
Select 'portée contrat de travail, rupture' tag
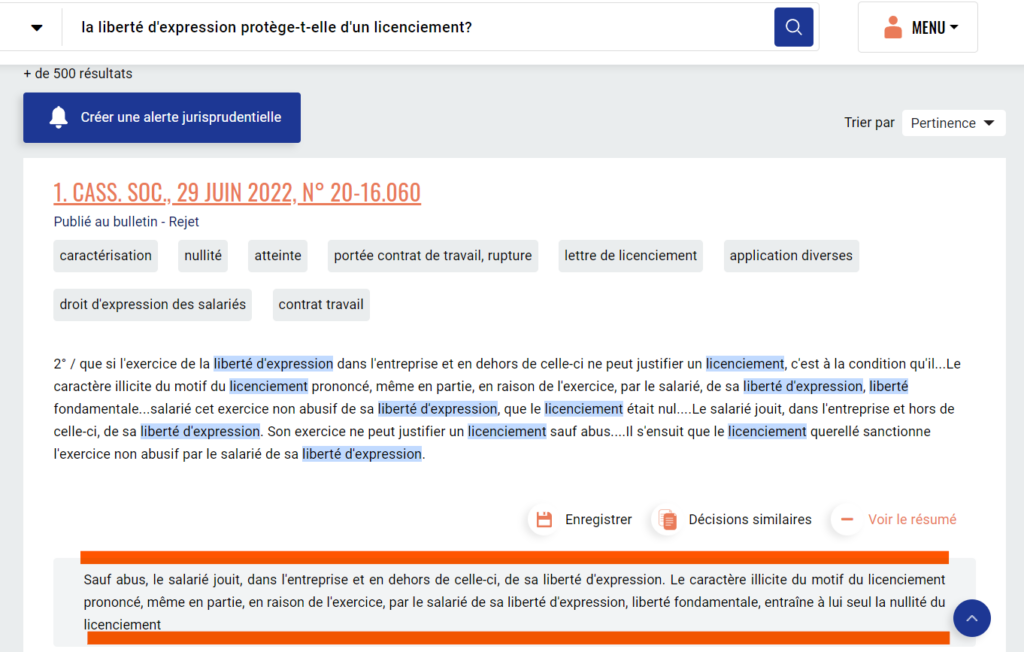pyautogui.click(x=432, y=255)
